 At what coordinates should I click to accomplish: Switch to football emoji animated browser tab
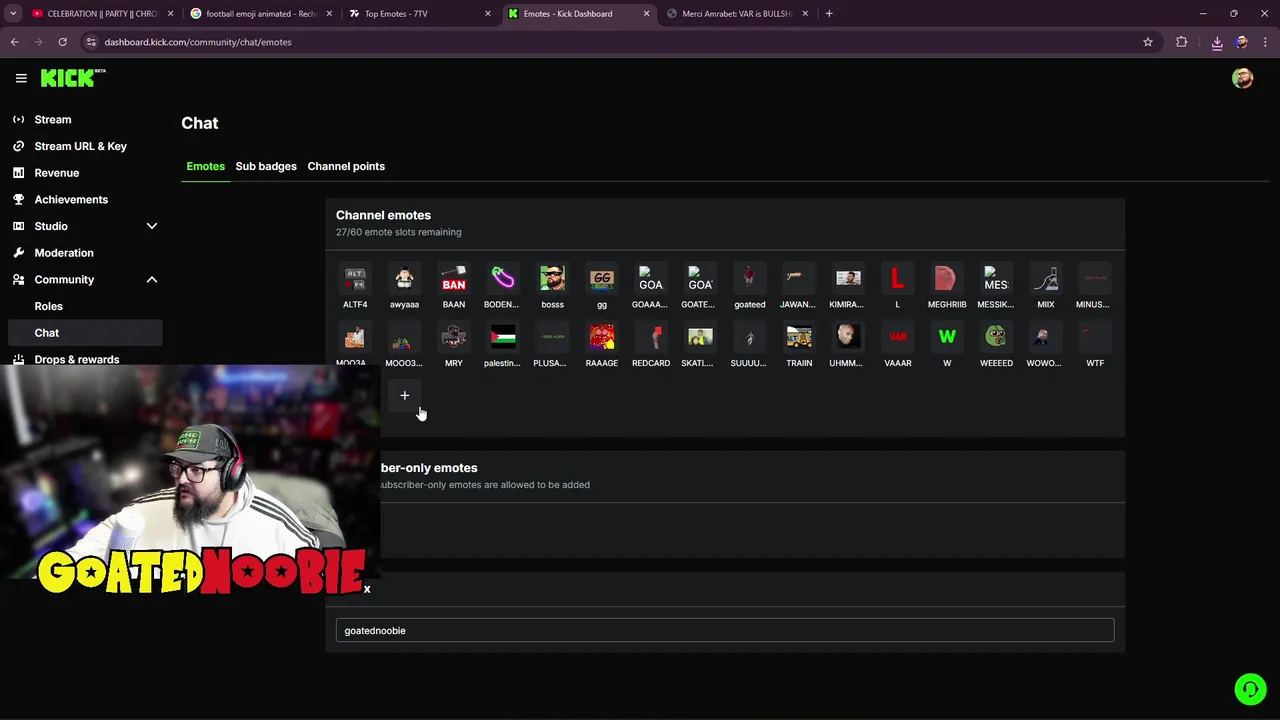[x=262, y=14]
